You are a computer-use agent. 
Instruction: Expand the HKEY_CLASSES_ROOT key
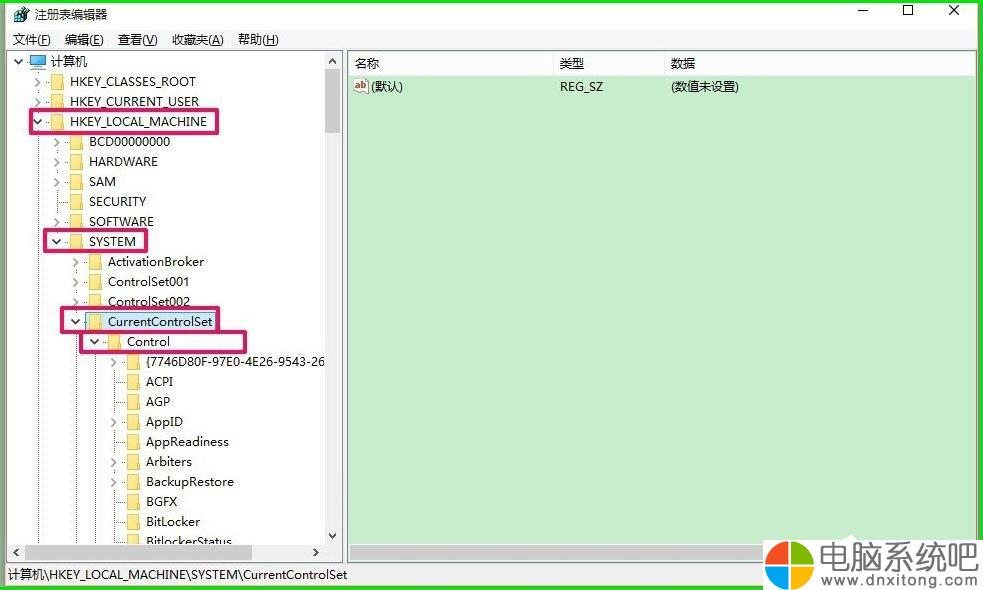38,82
